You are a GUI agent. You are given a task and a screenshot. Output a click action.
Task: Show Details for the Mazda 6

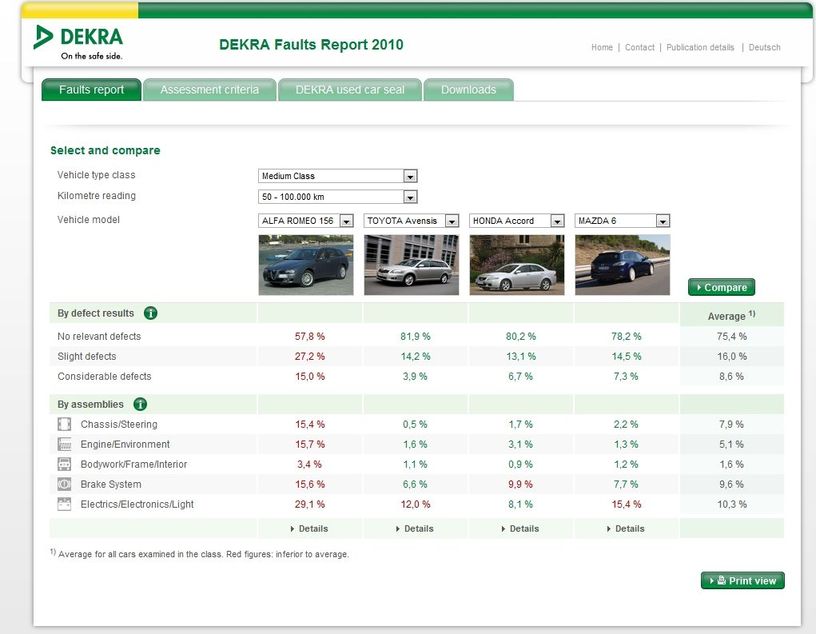point(626,528)
